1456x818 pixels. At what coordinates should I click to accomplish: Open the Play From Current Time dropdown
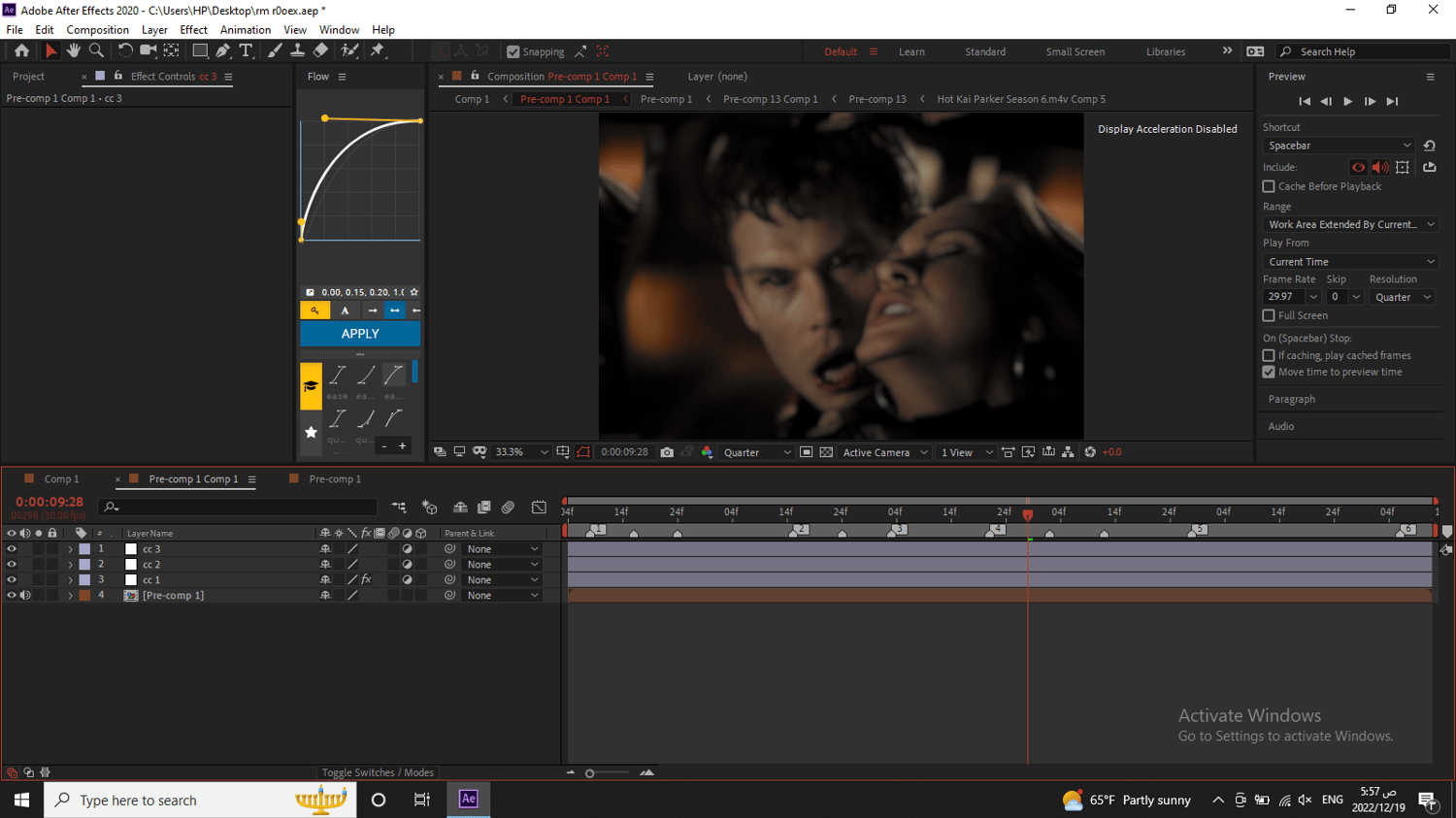[x=1350, y=262]
